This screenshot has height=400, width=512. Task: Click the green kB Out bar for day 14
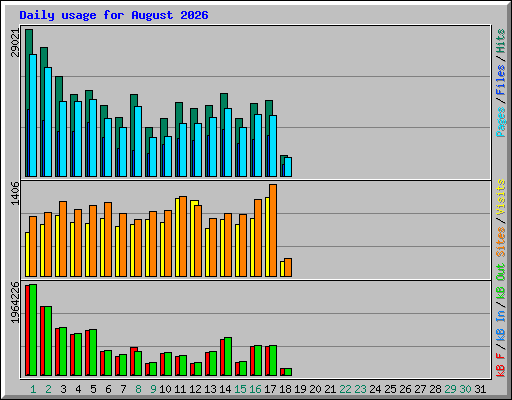point(228,357)
